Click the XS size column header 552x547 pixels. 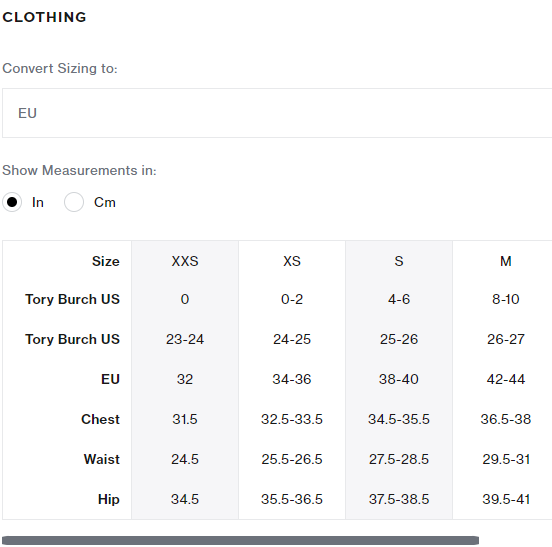[x=292, y=261]
